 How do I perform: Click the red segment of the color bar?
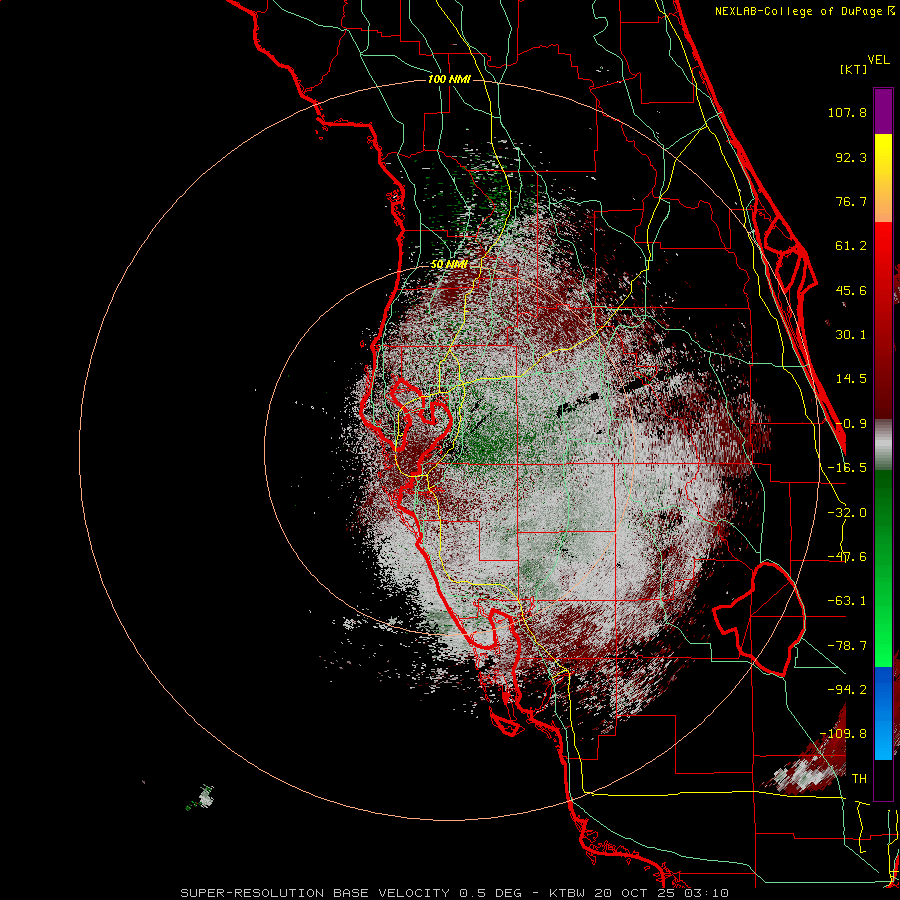(x=883, y=320)
